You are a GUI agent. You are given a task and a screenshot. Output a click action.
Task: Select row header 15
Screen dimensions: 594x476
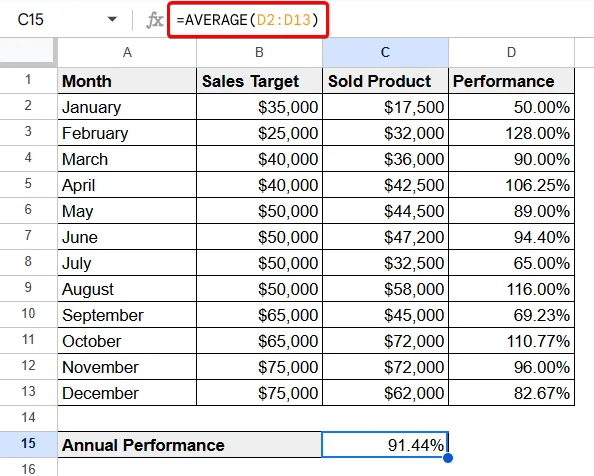[28, 444]
